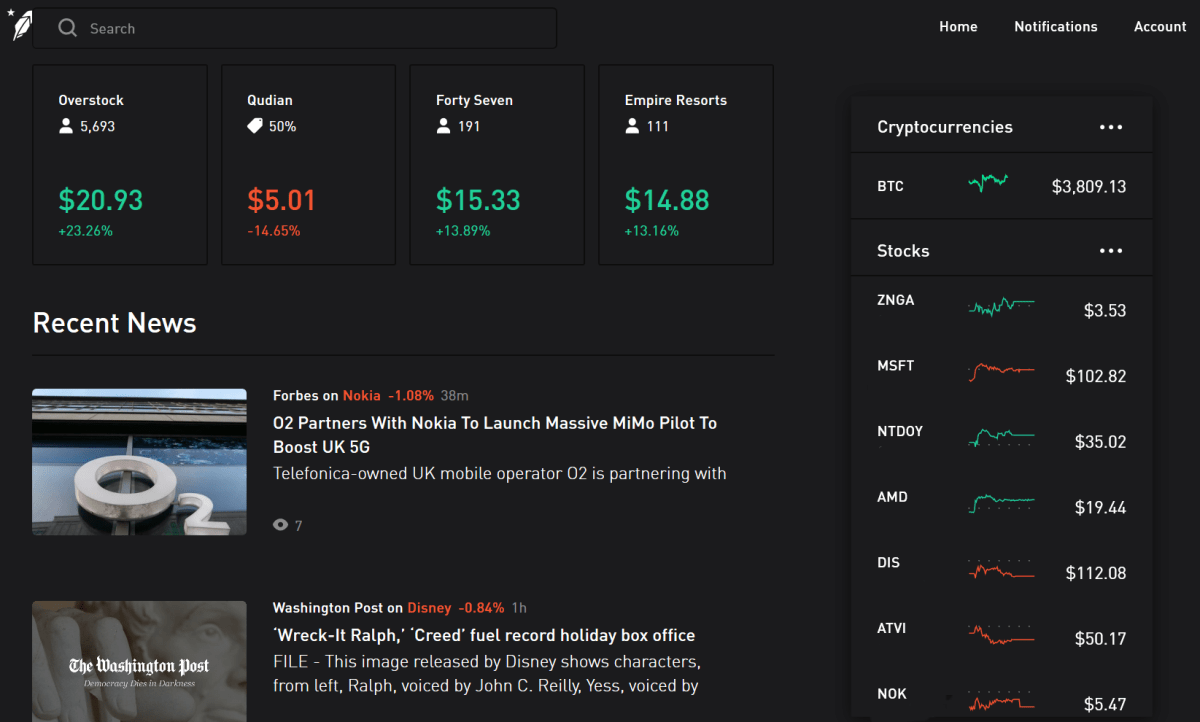Click the Forty Seven person icon
The width and height of the screenshot is (1200, 722).
444,126
